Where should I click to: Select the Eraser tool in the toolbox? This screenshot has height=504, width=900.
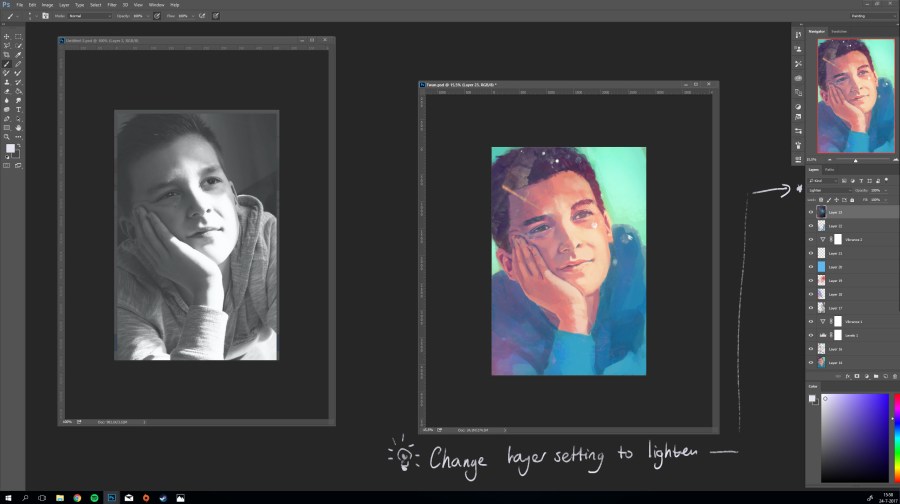(x=7, y=91)
